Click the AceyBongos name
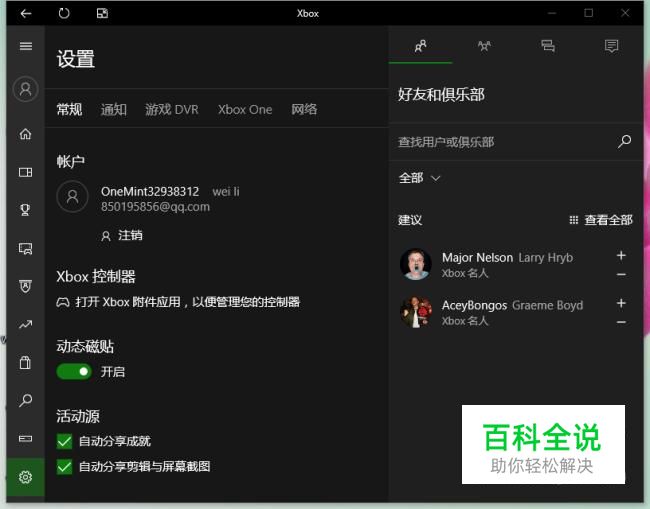The width and height of the screenshot is (650, 509). click(474, 305)
